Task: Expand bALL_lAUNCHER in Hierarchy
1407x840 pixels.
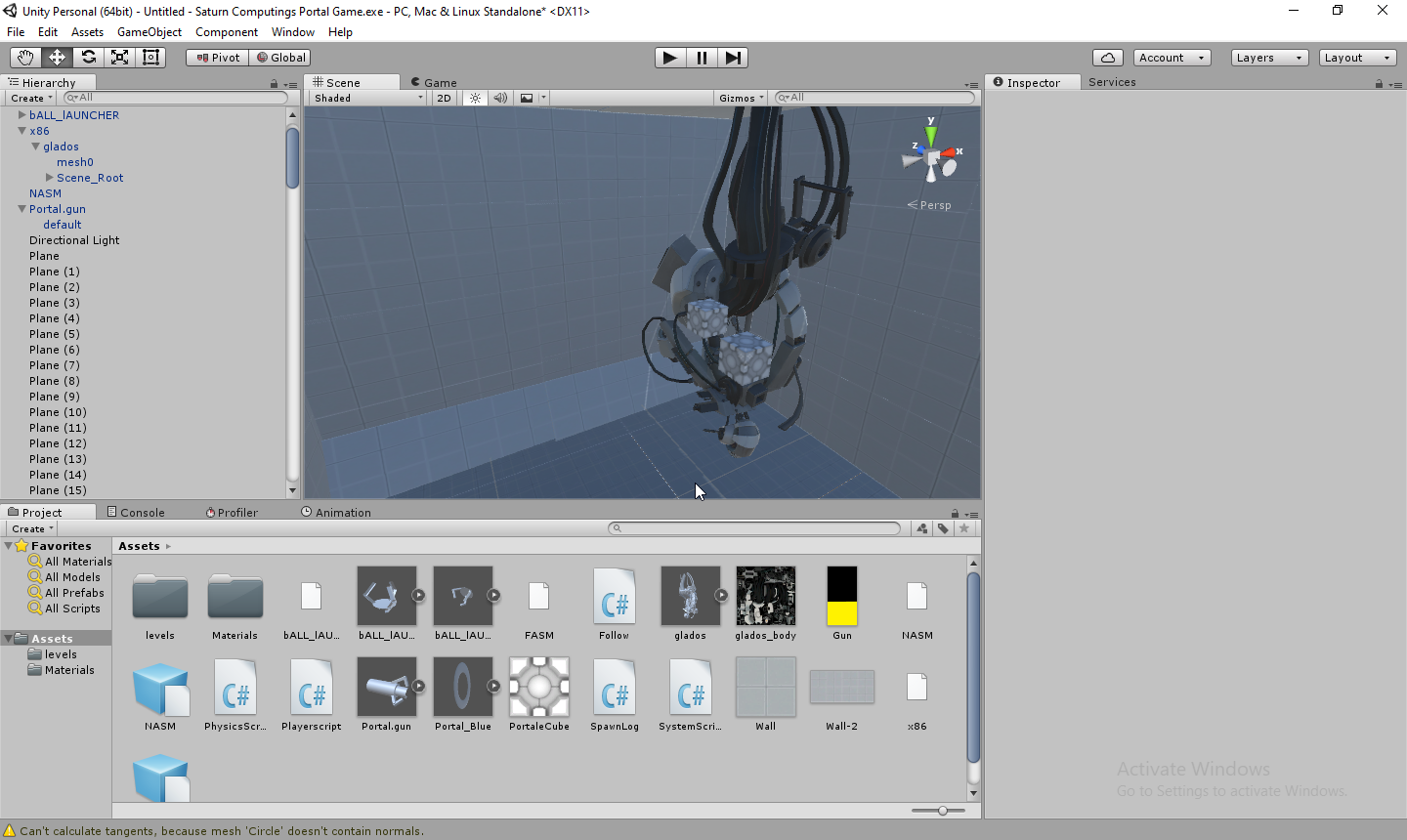Action: 21,115
